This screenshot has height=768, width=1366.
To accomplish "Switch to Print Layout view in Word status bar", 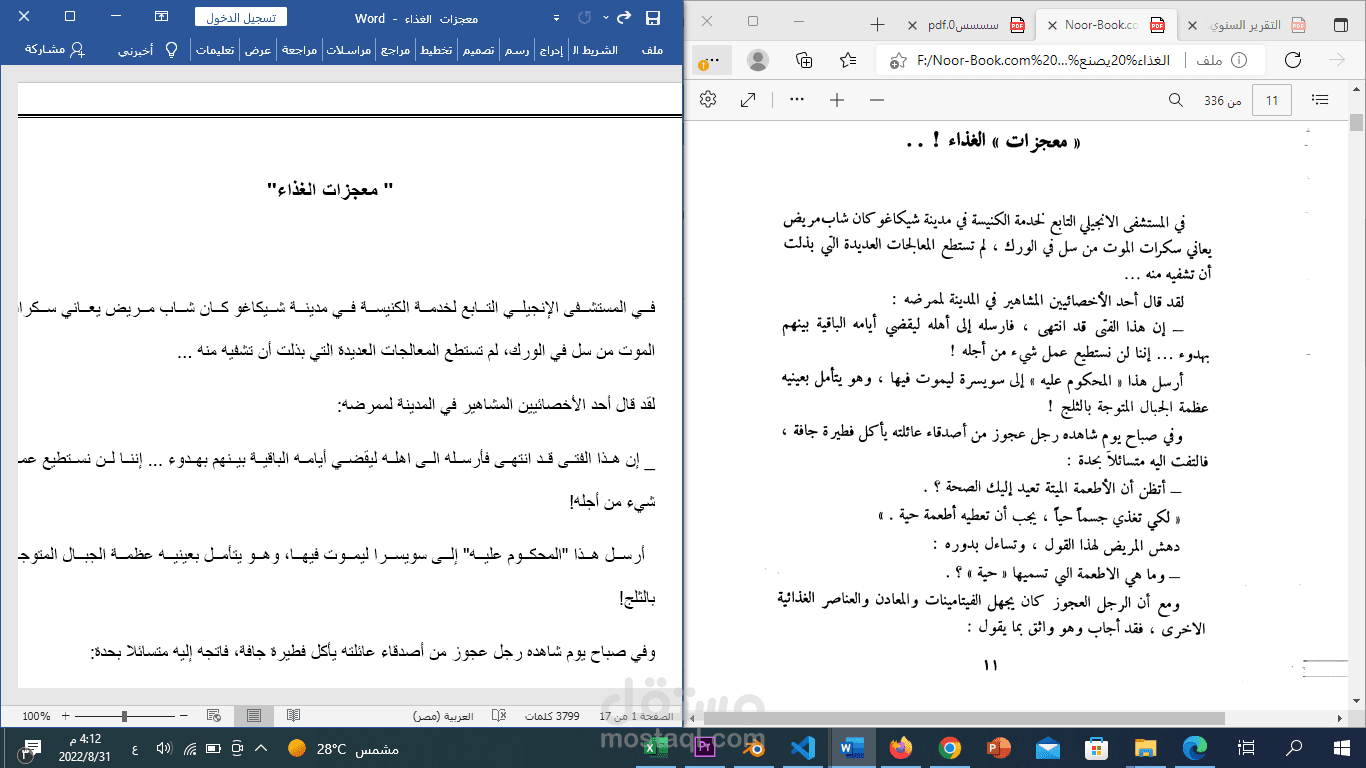I will pos(254,716).
